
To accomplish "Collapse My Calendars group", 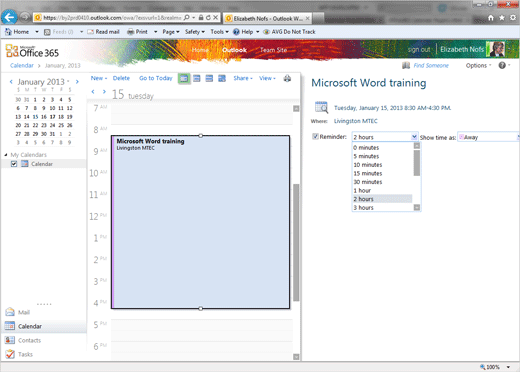I will [6, 155].
